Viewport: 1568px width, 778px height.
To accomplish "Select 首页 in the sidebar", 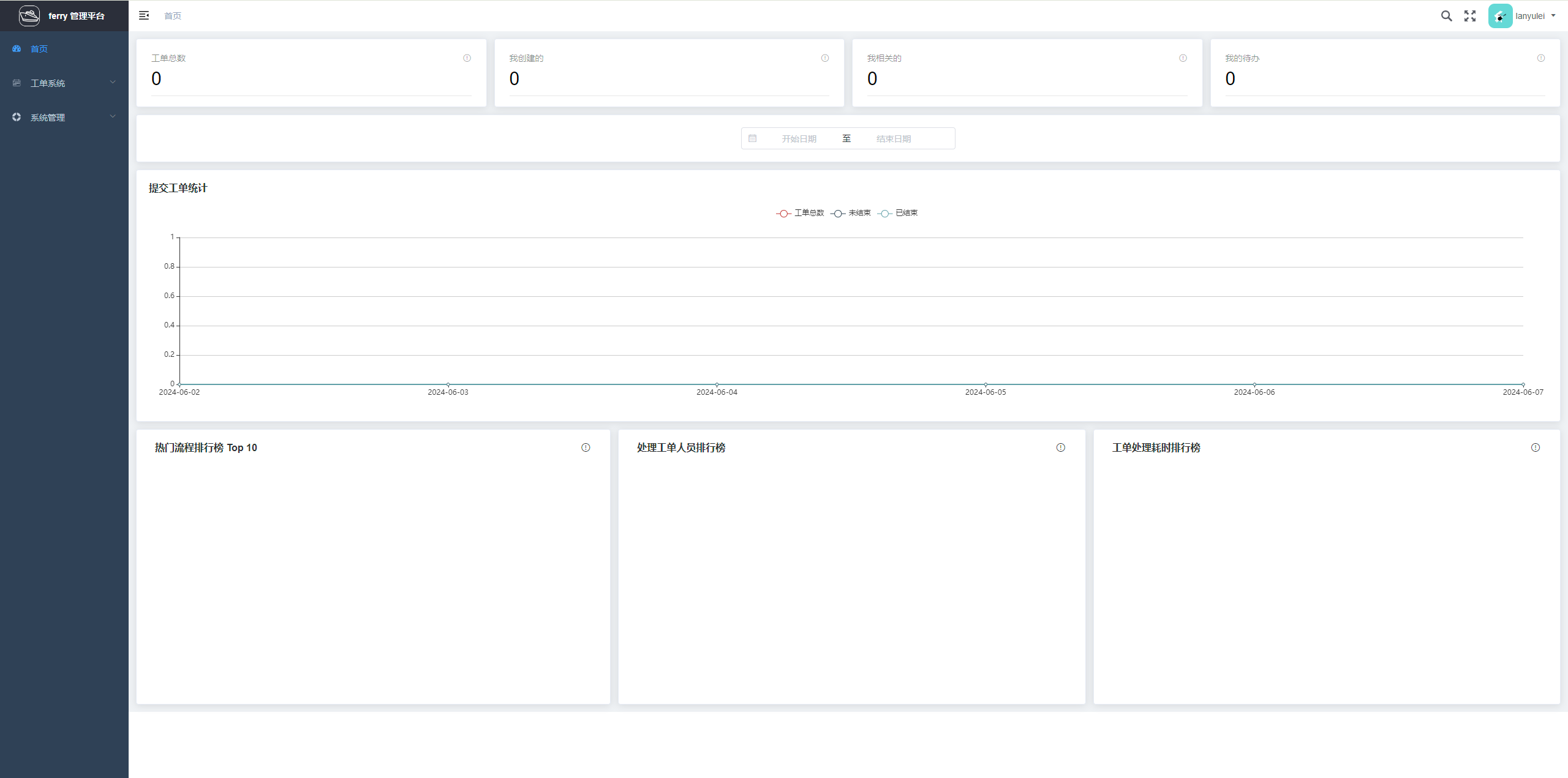I will click(39, 48).
